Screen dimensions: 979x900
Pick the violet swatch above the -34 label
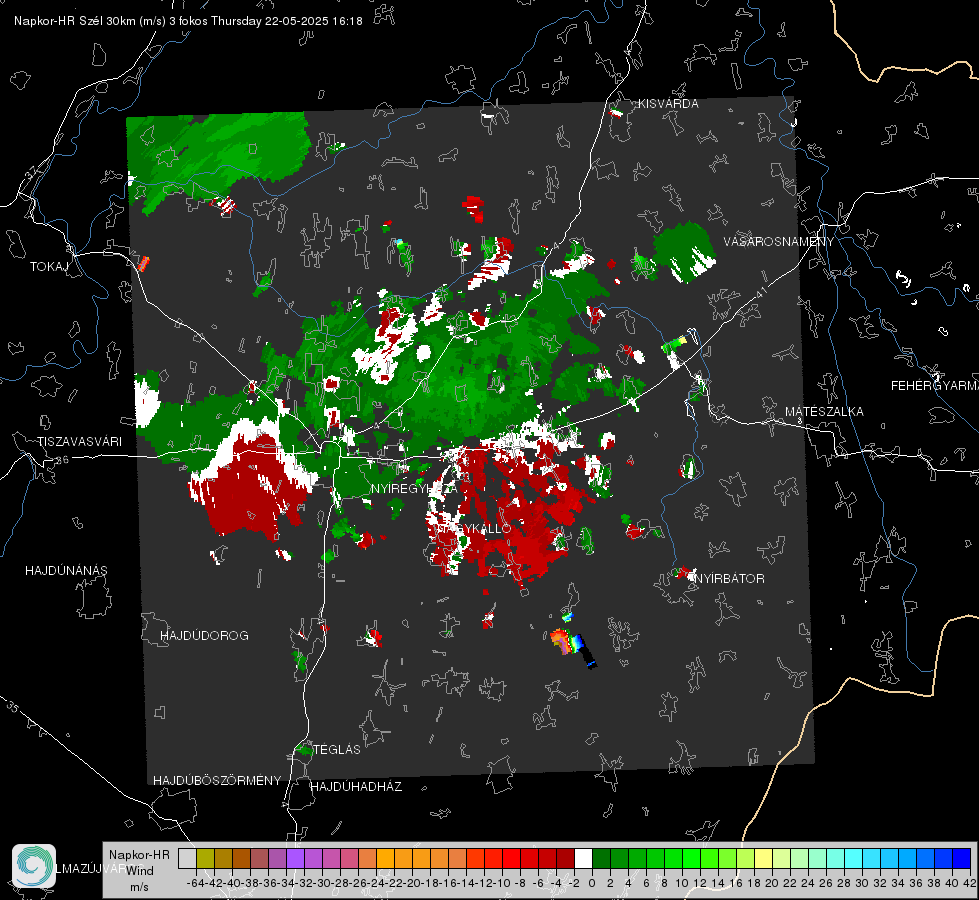(295, 858)
